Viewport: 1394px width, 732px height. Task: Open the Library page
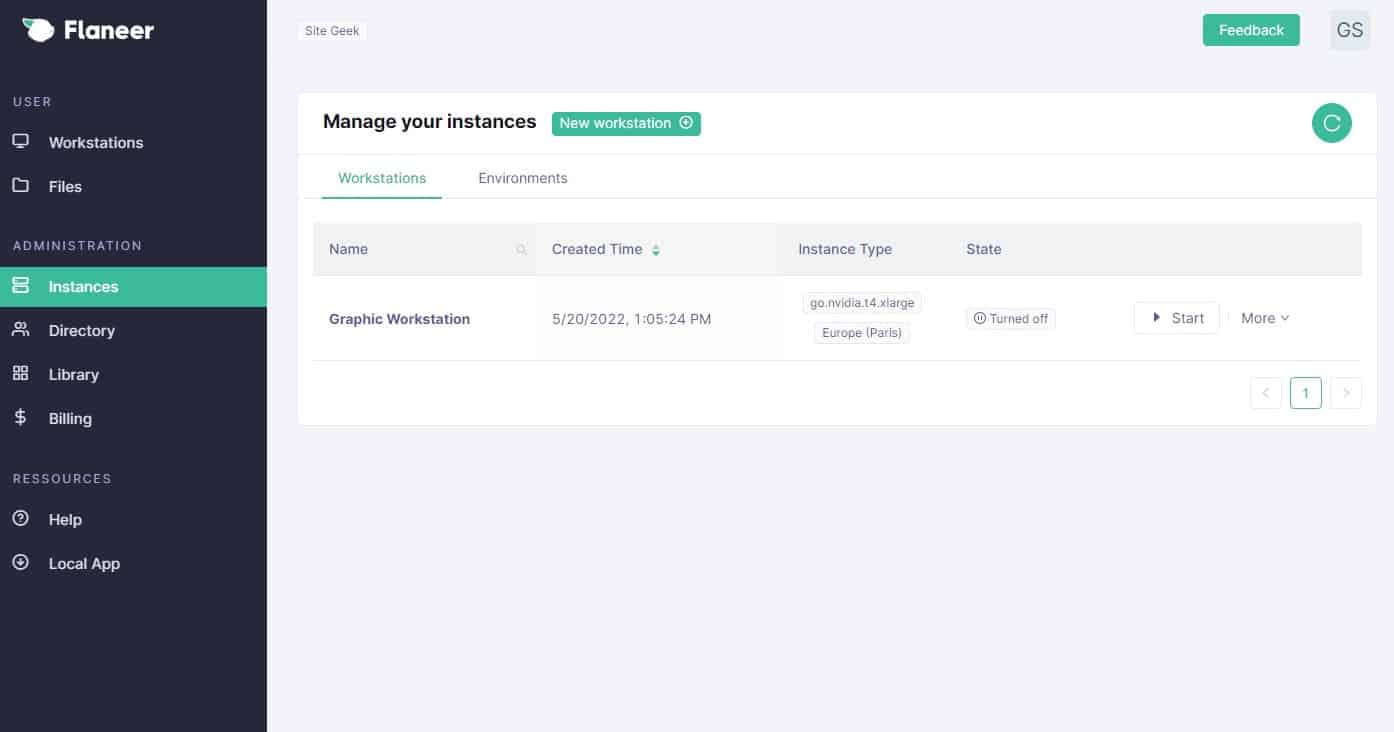[73, 375]
